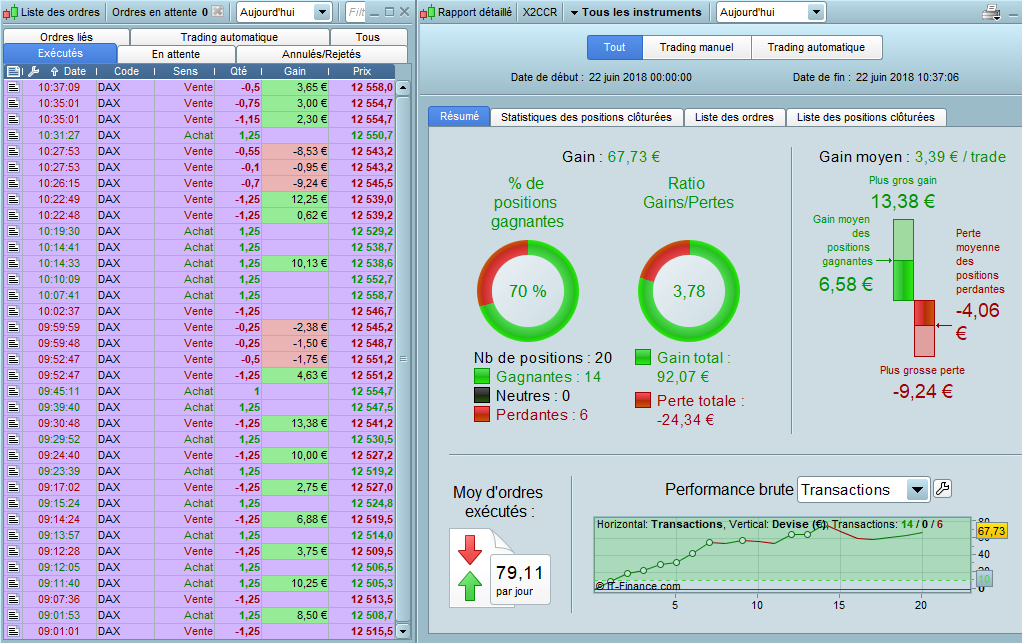Open the En attente tab

tap(176, 54)
